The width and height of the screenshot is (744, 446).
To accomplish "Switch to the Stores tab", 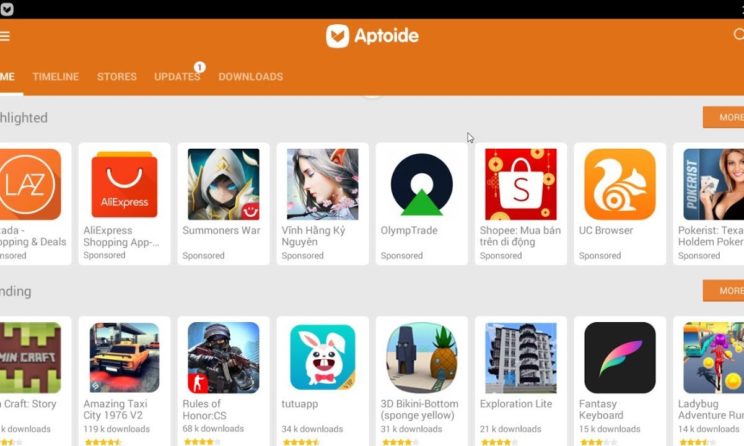I will tap(117, 76).
